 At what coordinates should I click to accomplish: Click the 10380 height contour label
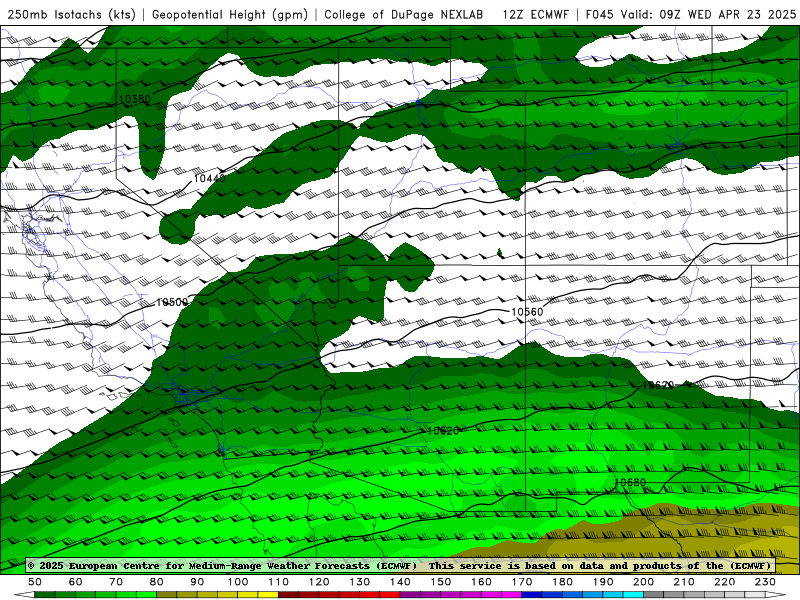(x=134, y=99)
